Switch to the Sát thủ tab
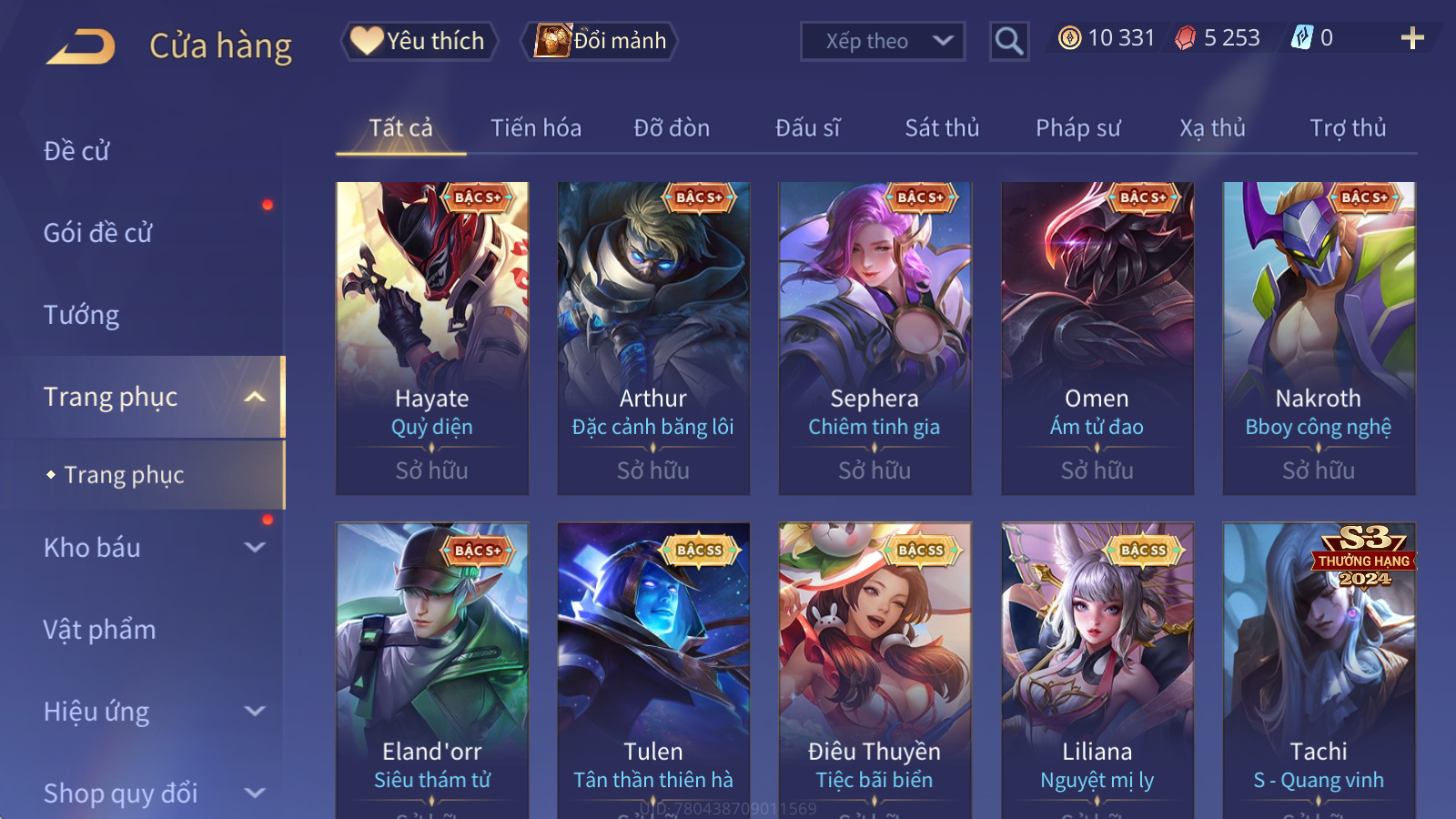The width and height of the screenshot is (1456, 819). point(942,128)
